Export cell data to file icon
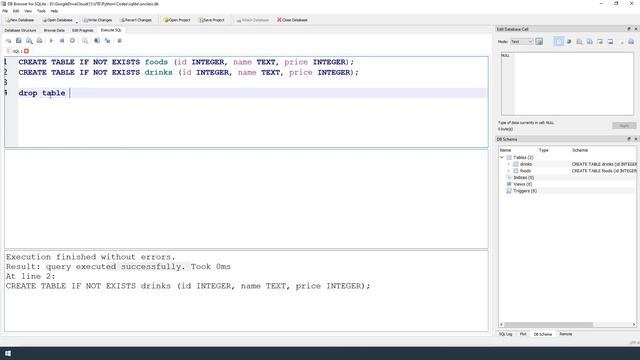Image resolution: width=640 pixels, height=360 pixels. [590, 42]
